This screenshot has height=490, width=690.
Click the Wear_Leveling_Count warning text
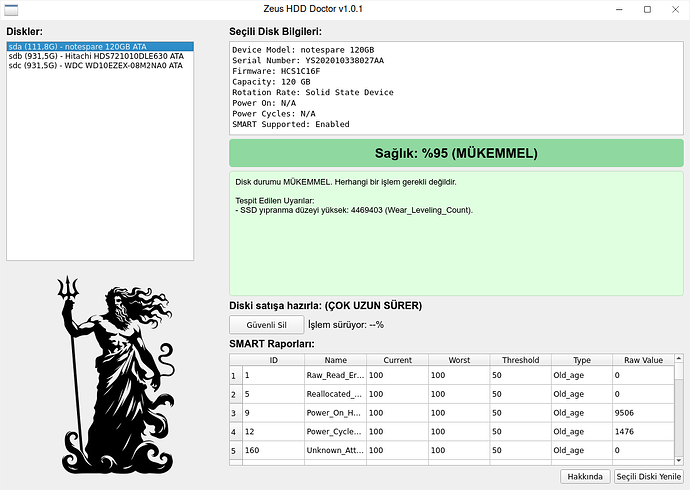pyautogui.click(x=354, y=210)
